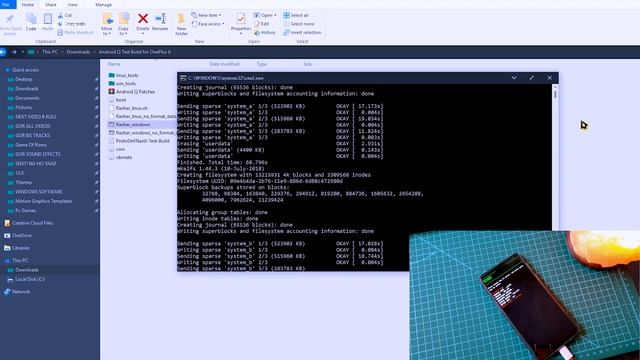The width and height of the screenshot is (640, 360).
Task: Open the Manage ribbon tab
Action: click(103, 4)
